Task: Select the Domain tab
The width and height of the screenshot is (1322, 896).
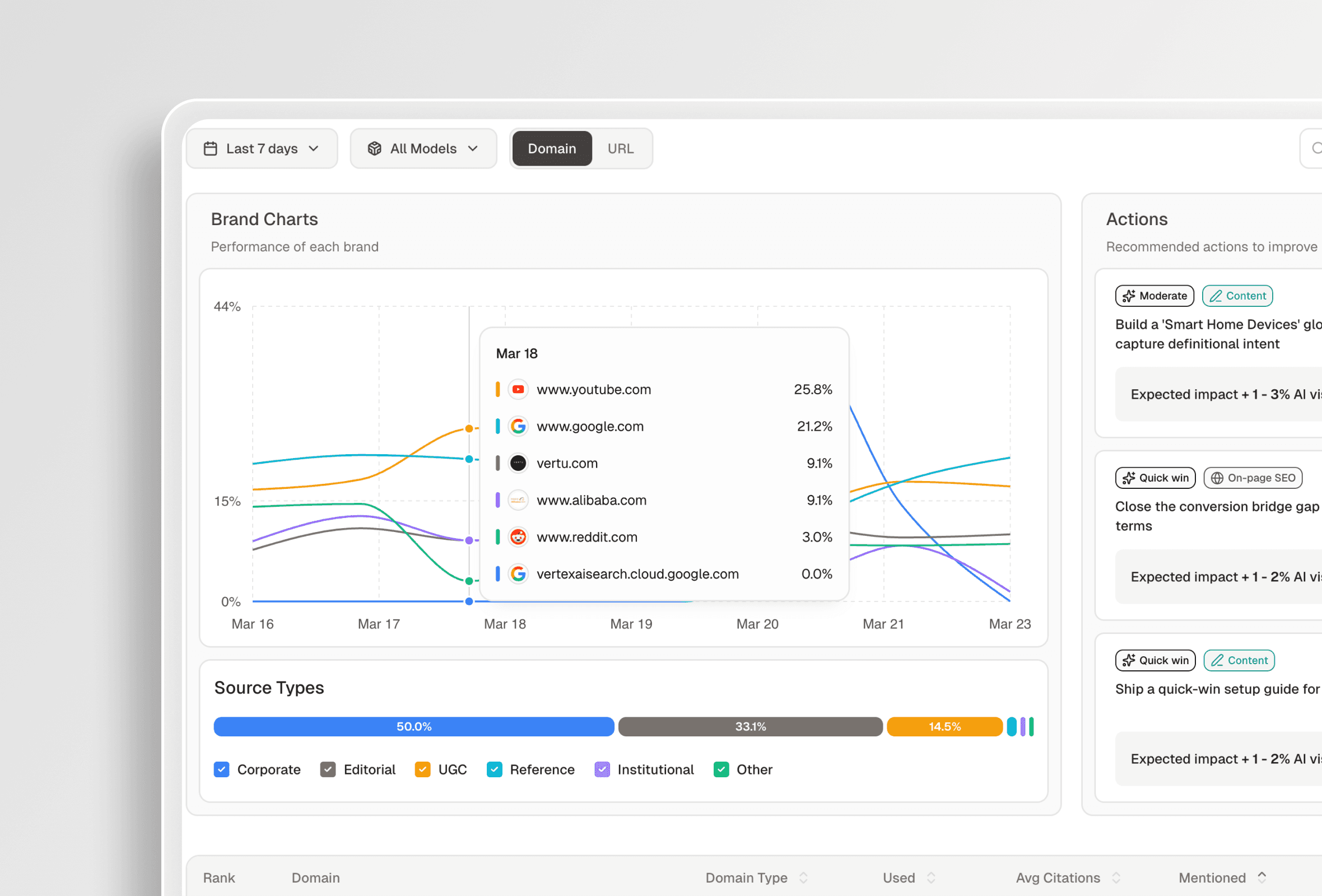Action: tap(551, 148)
